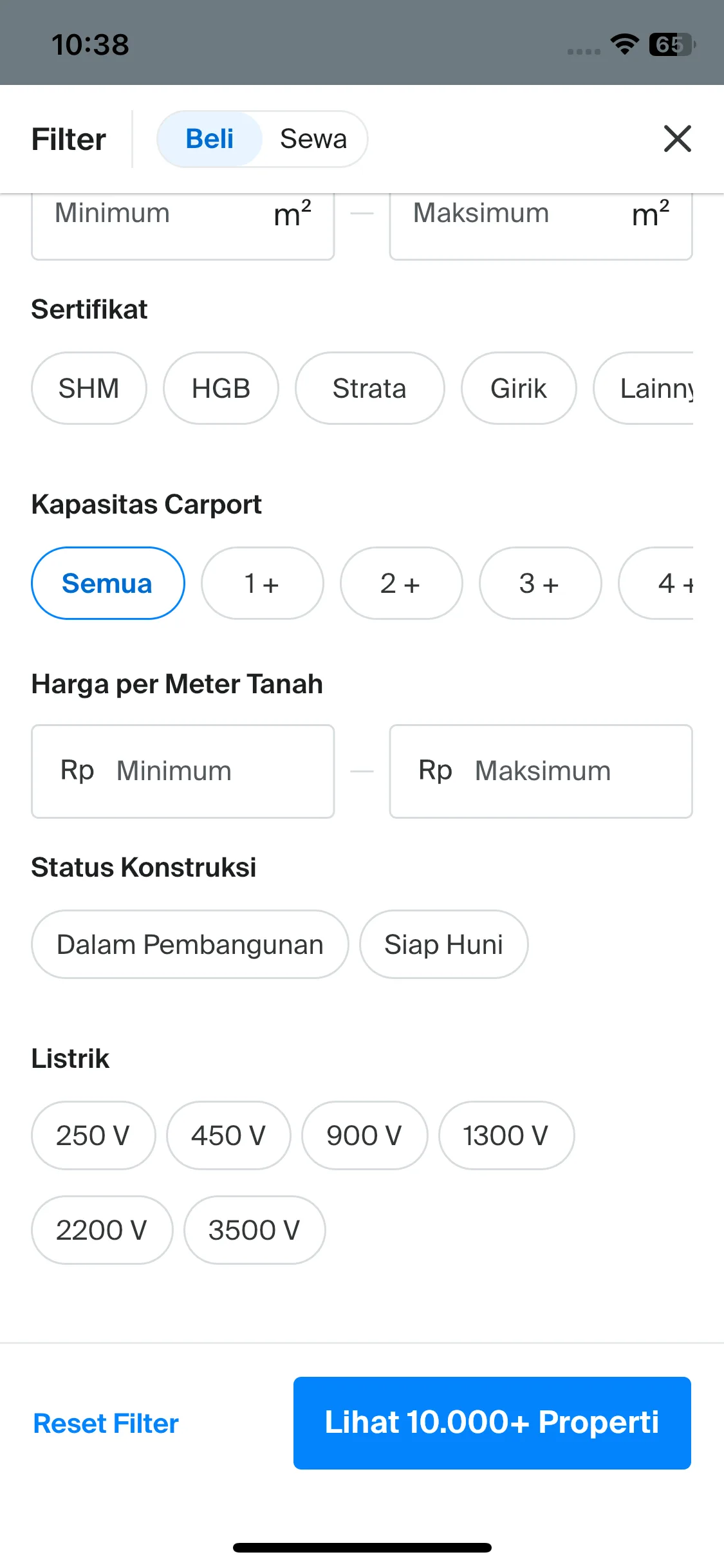Pick Girik certificate filter
The image size is (724, 1568).
519,388
